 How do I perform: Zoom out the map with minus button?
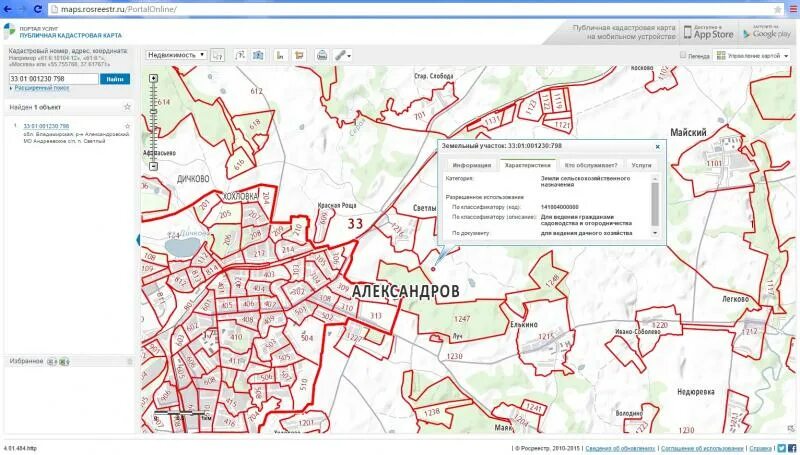point(154,166)
